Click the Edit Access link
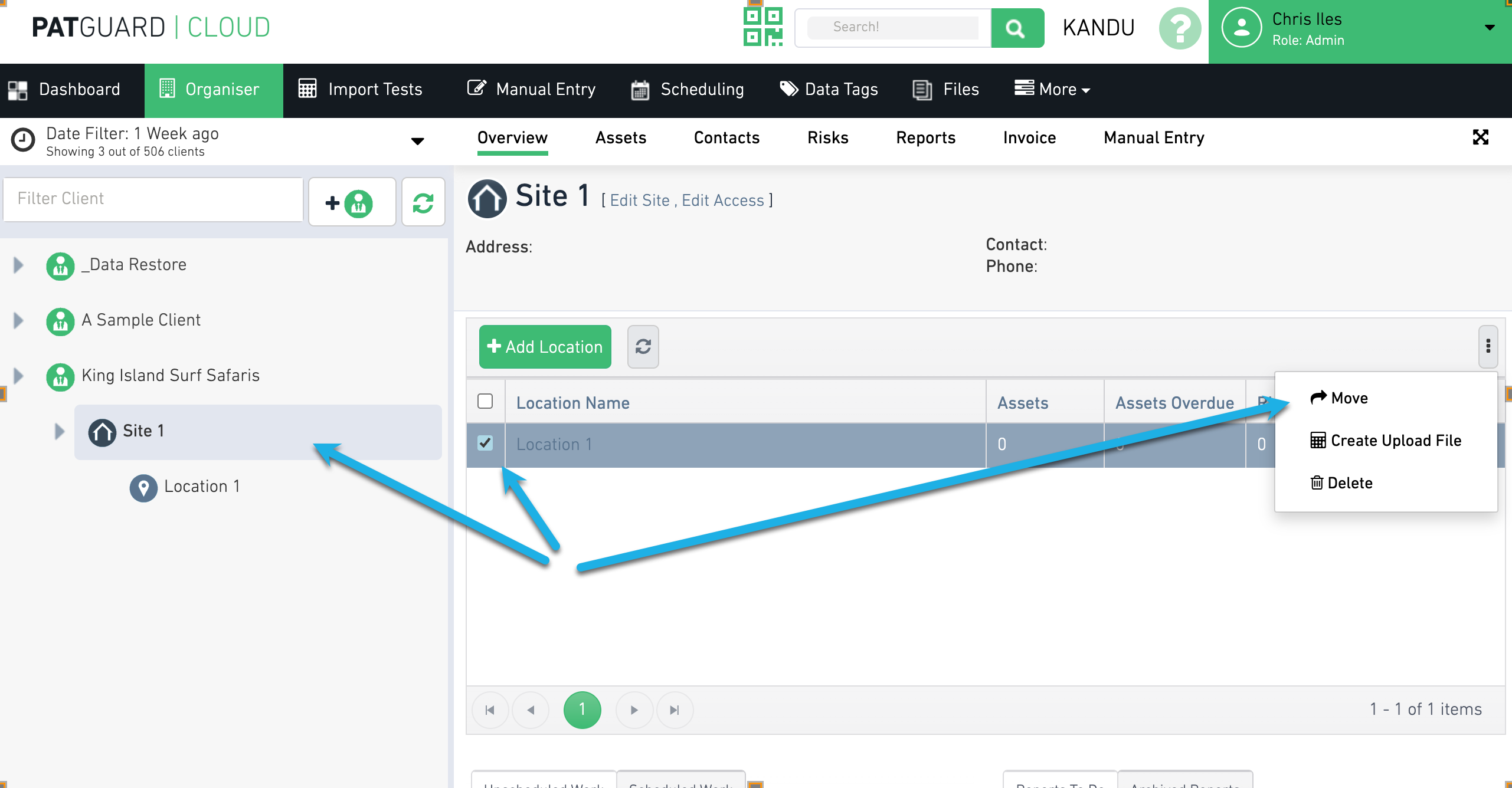This screenshot has width=1512, height=788. pos(723,201)
